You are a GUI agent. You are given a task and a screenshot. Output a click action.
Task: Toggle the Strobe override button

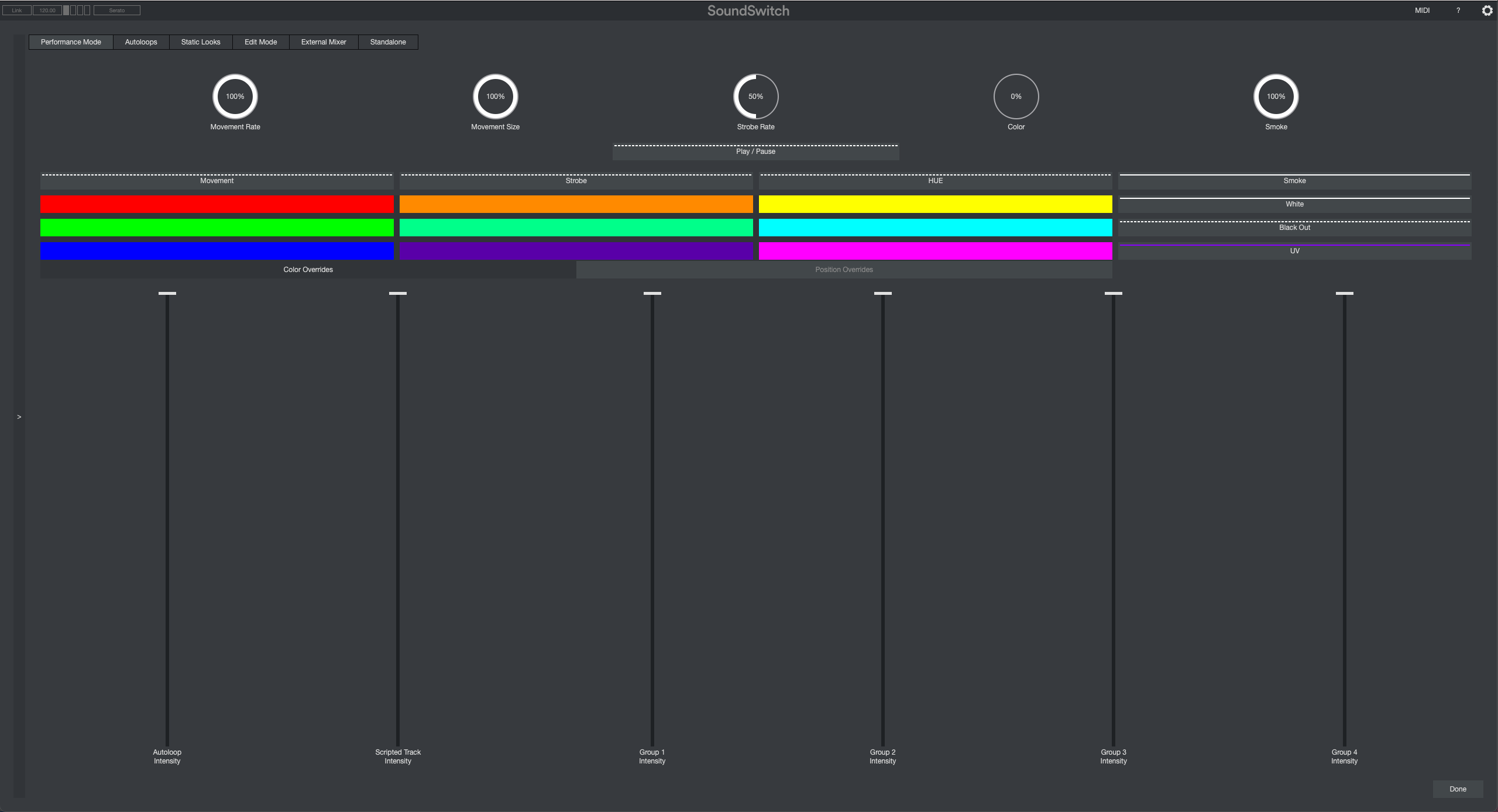576,181
